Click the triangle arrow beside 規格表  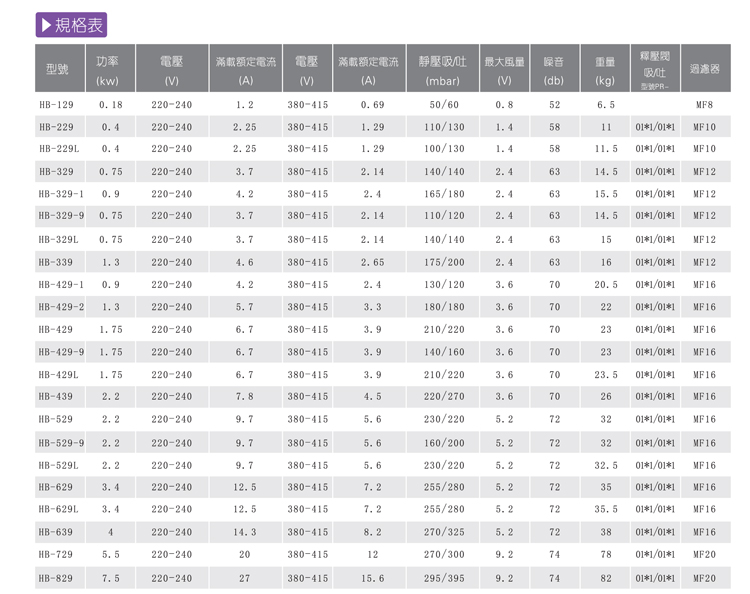[47, 26]
